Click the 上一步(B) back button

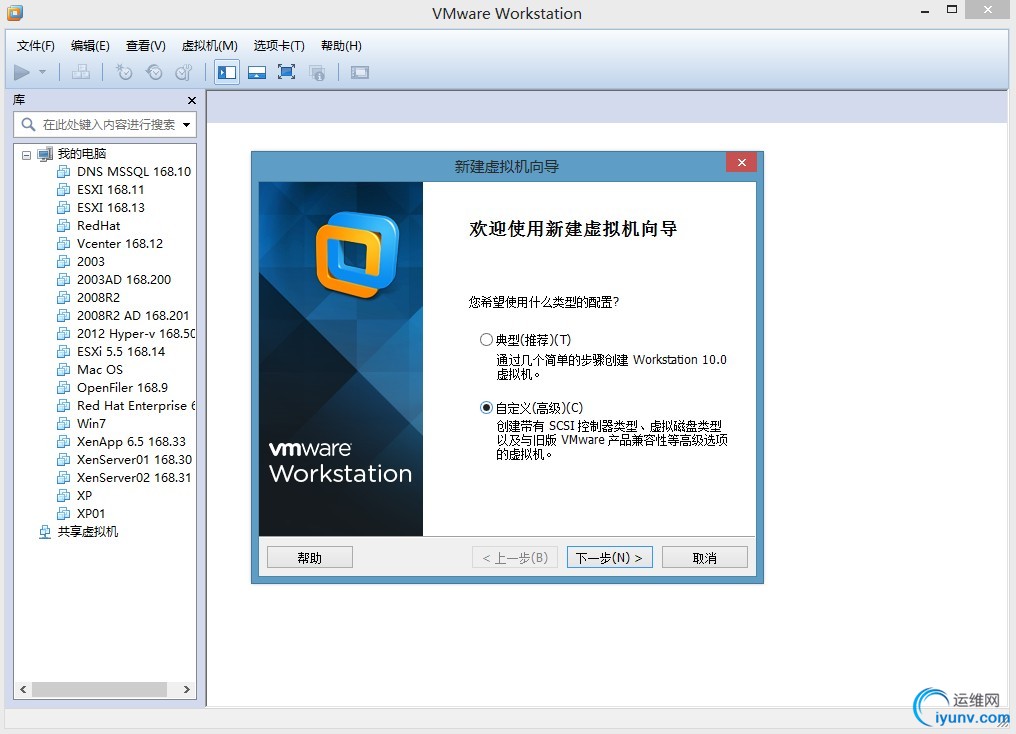515,558
